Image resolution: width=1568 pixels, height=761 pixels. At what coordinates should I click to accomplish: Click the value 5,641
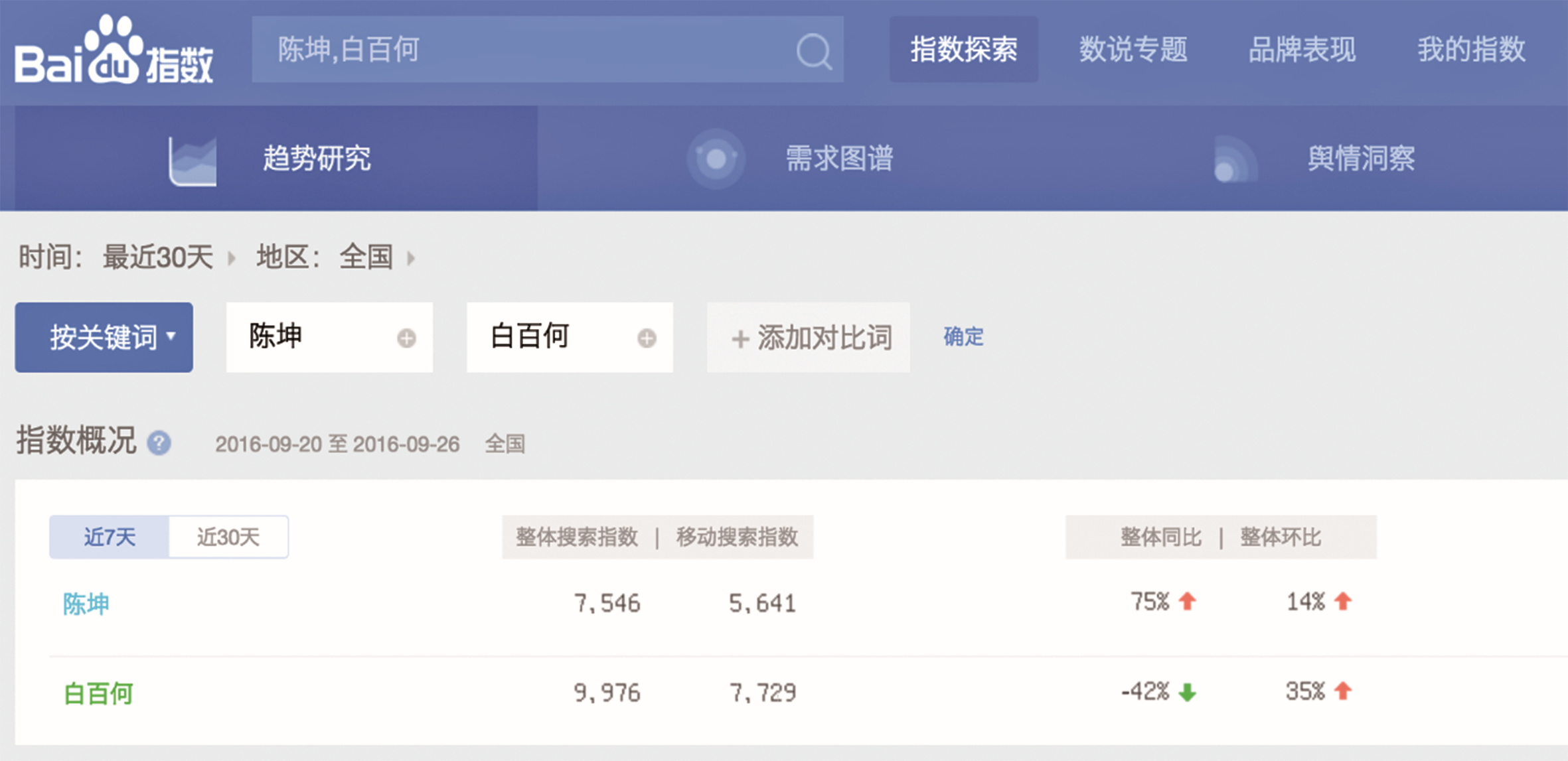[x=763, y=603]
